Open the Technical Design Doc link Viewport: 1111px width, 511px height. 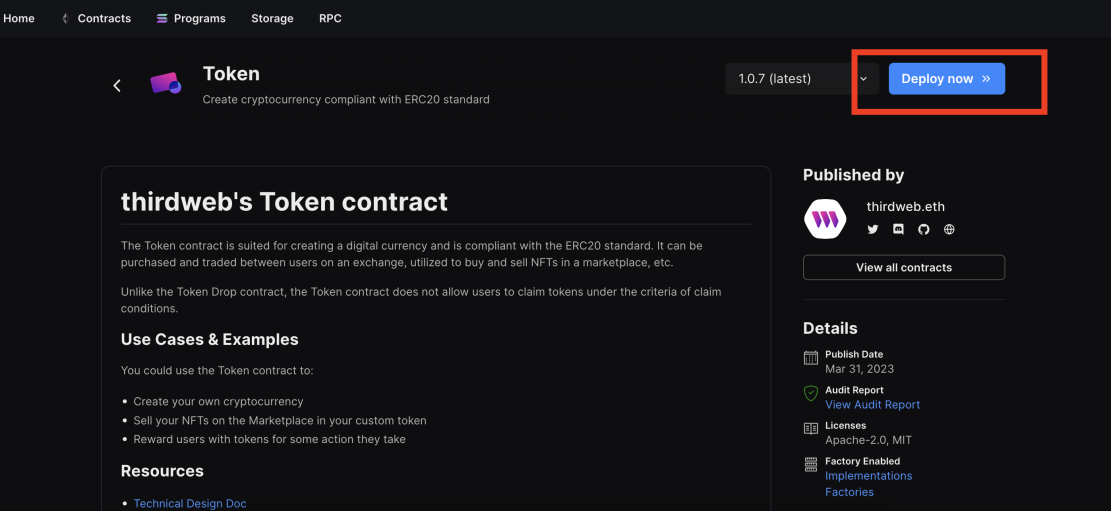pos(190,504)
